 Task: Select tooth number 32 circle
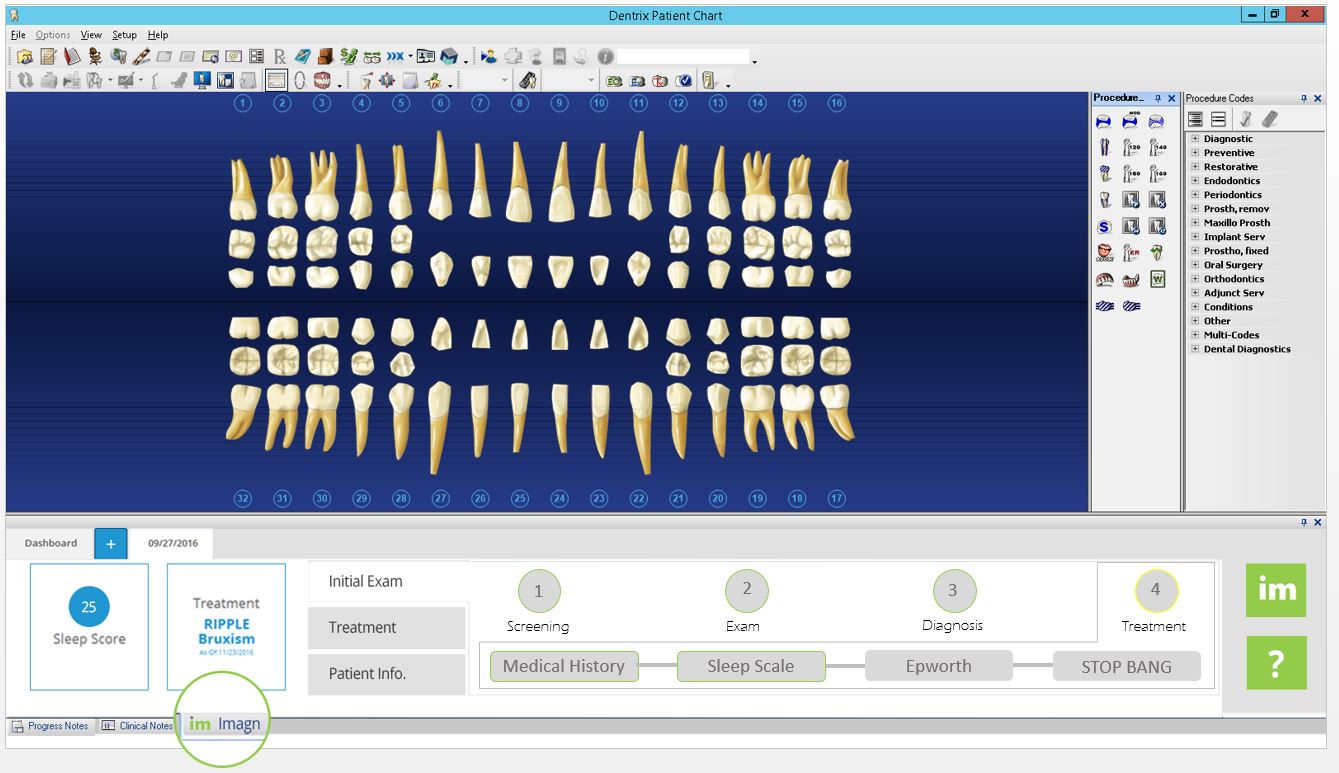243,497
